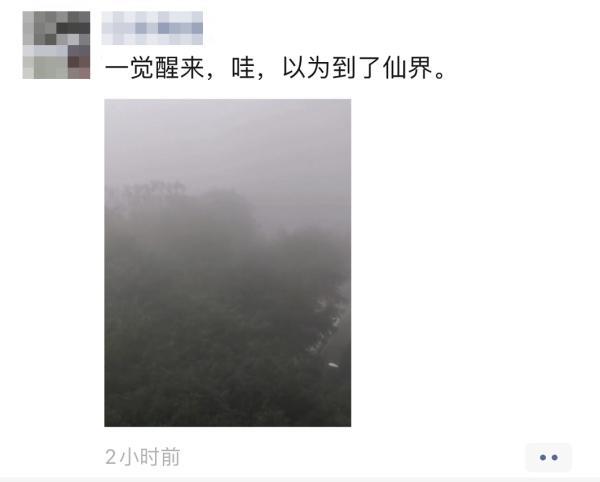
Task: Open the blurred username's profile
Action: 152,28
